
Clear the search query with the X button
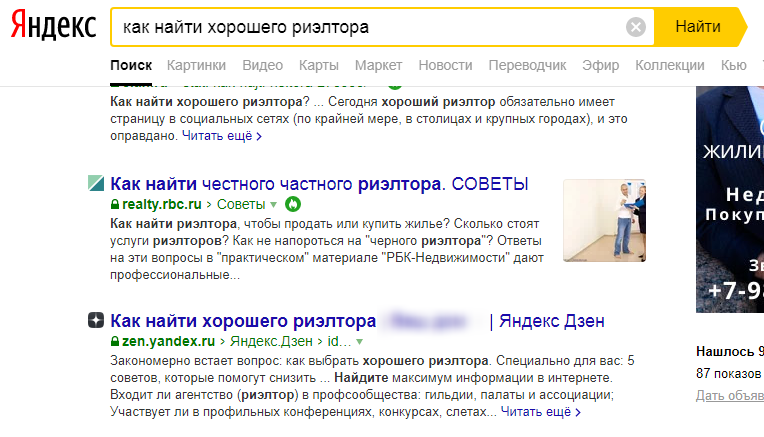(635, 27)
